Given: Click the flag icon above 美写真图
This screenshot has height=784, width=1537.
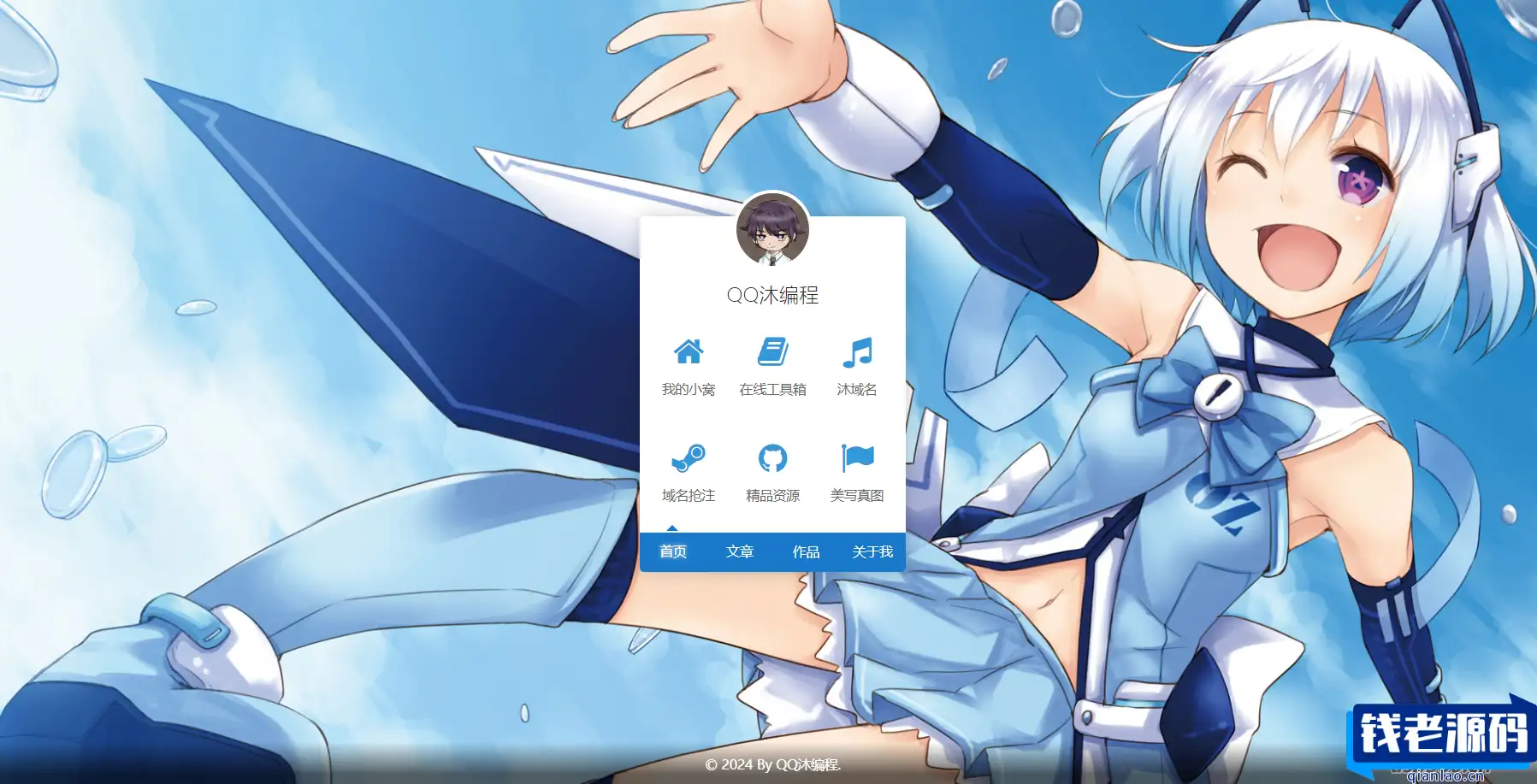Looking at the screenshot, I should click(x=857, y=458).
